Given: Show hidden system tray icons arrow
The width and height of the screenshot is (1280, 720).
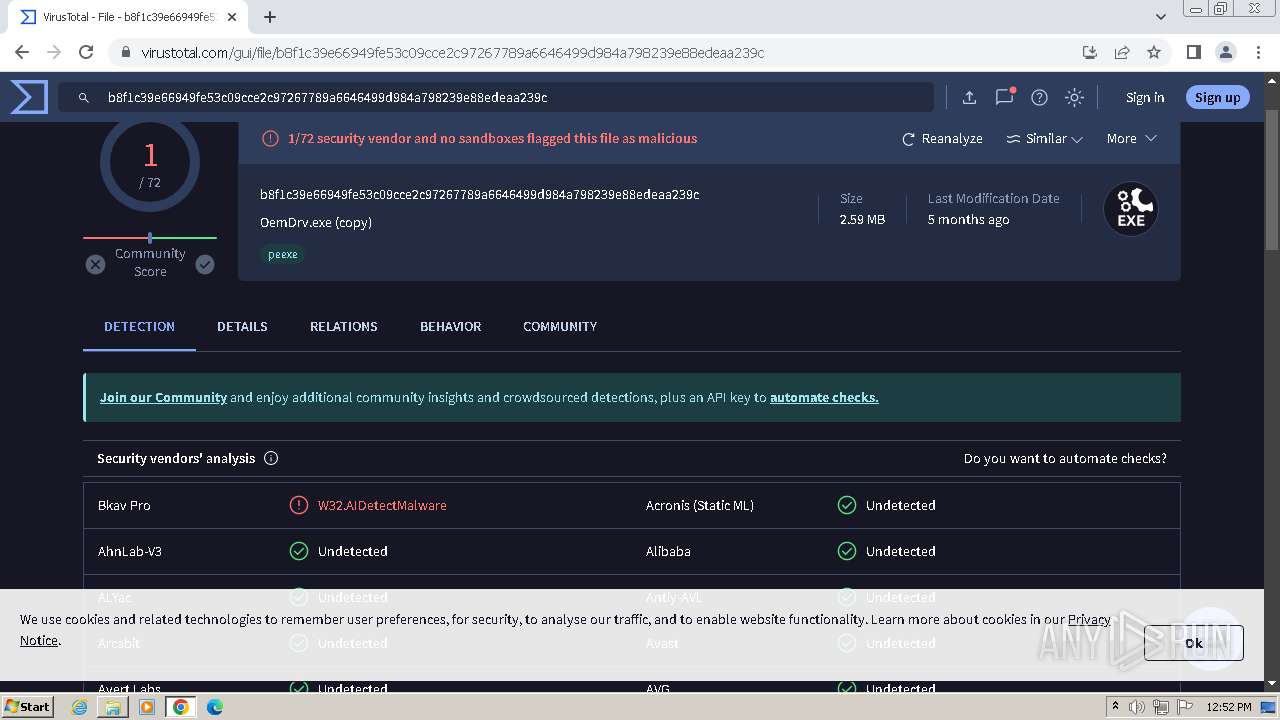Looking at the screenshot, I should coord(1115,707).
